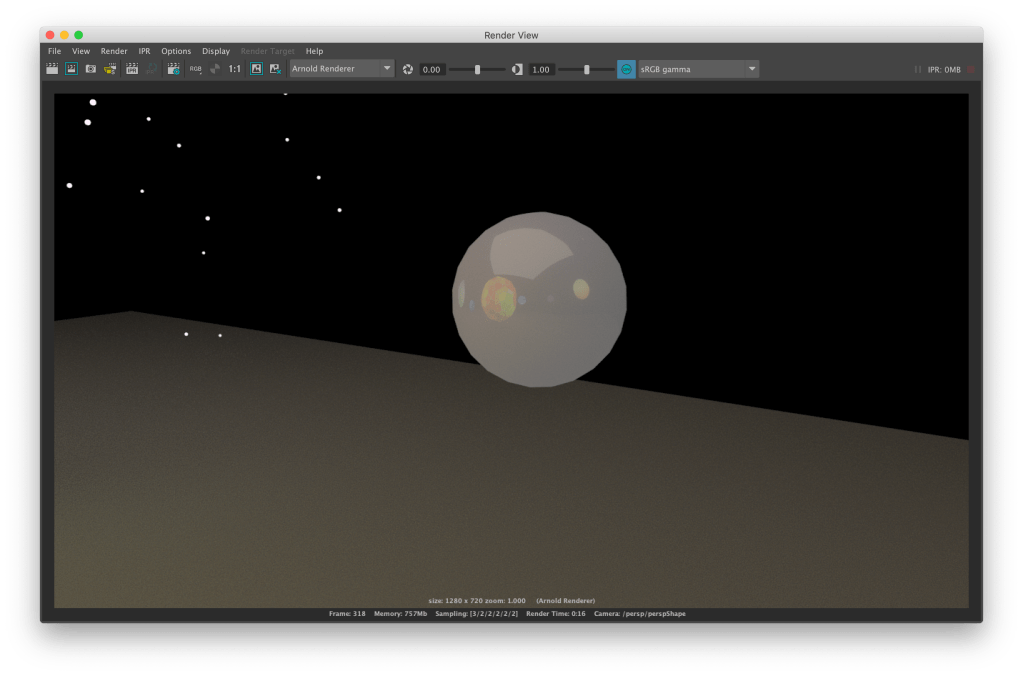
Task: Take a snapshot with the camera icon
Action: (x=91, y=69)
